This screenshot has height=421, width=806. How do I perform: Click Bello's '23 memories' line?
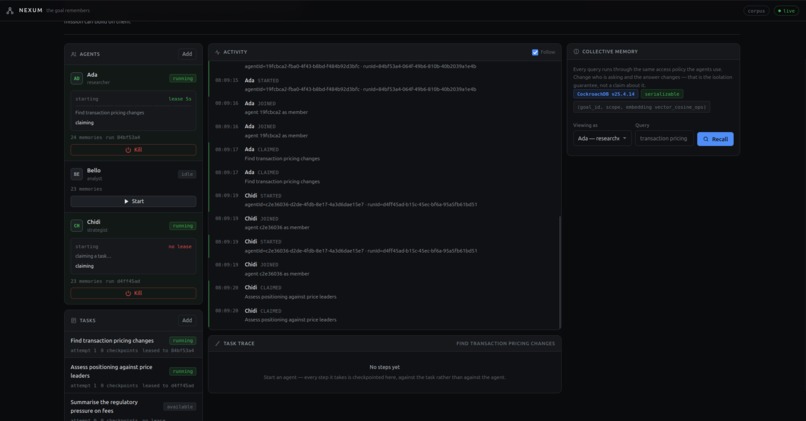(x=86, y=189)
